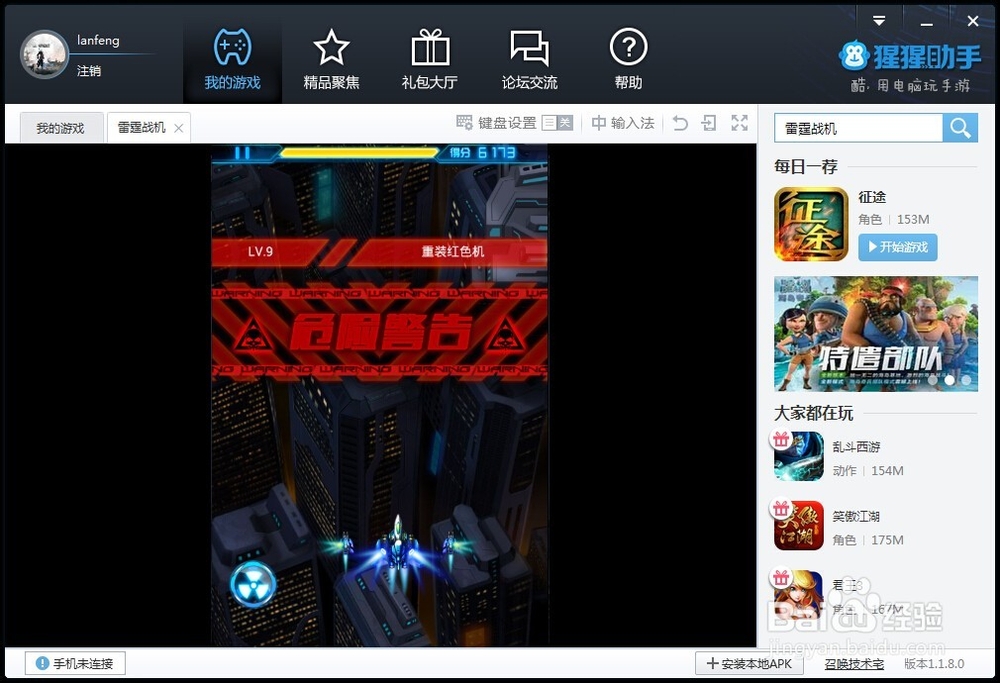This screenshot has width=1000, height=683.
Task: Open the 帮助 help section
Action: pyautogui.click(x=628, y=59)
